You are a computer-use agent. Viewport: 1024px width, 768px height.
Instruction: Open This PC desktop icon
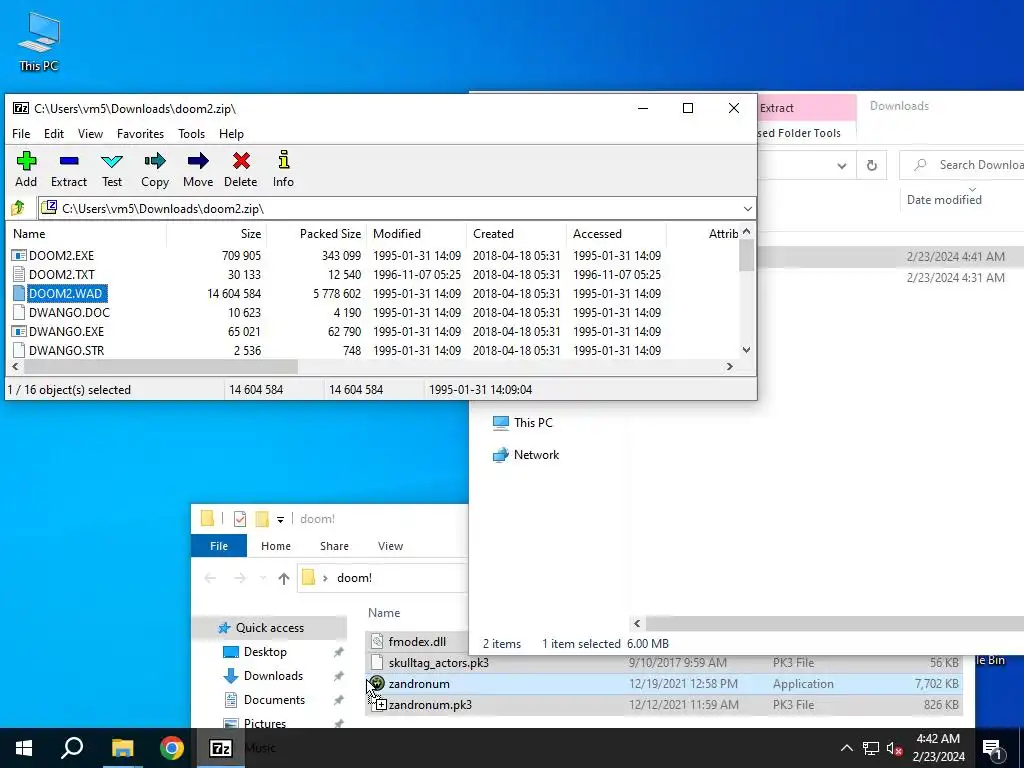[39, 41]
